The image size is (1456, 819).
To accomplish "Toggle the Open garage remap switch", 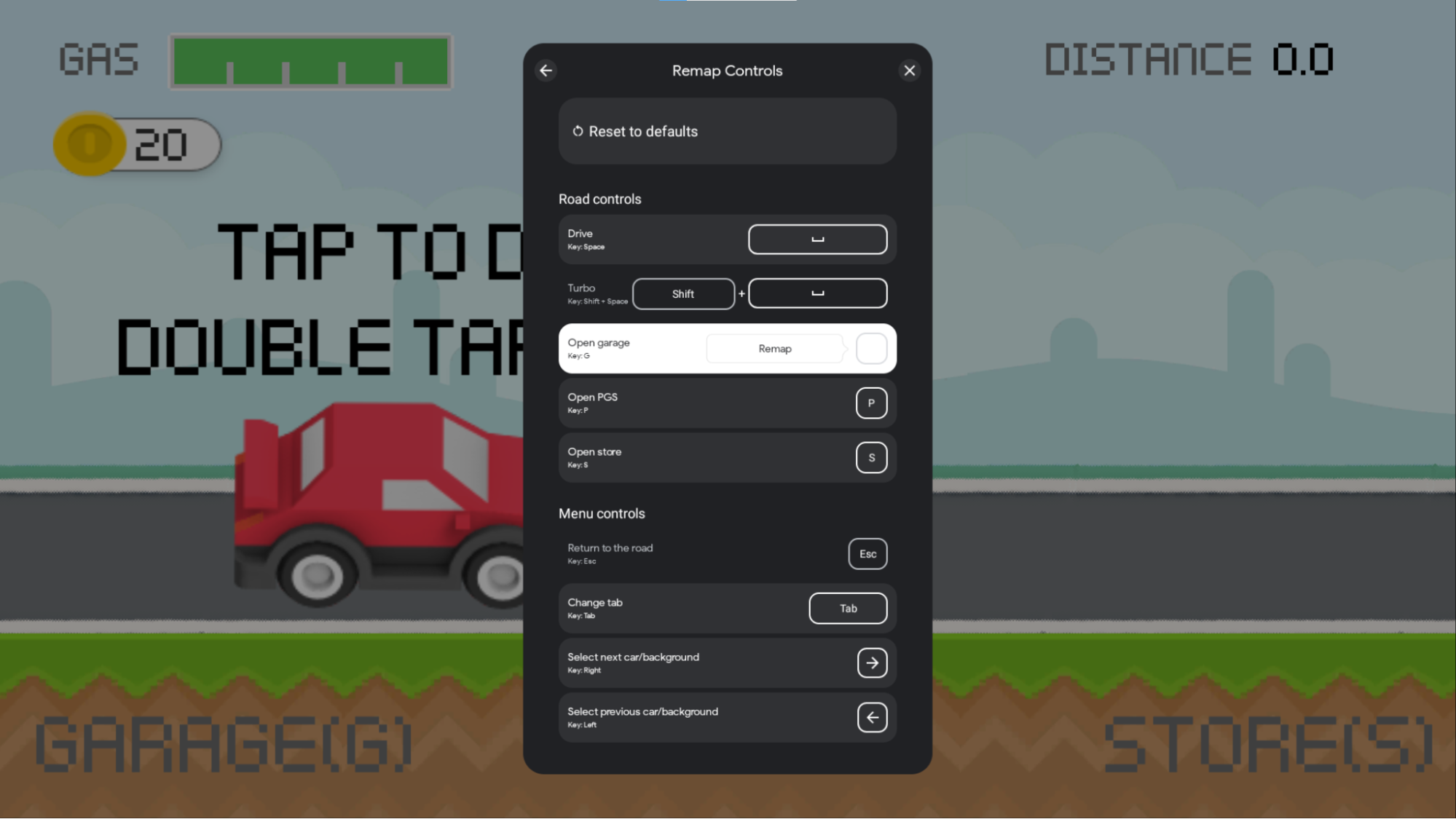I will (x=871, y=348).
